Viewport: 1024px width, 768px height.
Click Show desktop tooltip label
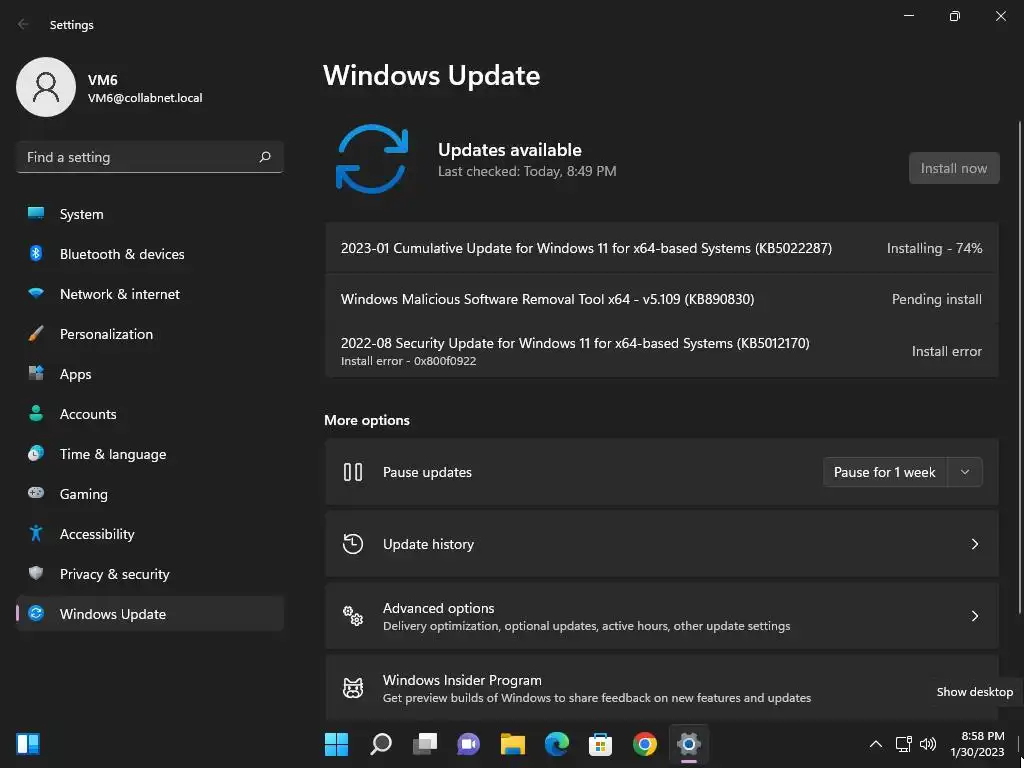click(974, 692)
